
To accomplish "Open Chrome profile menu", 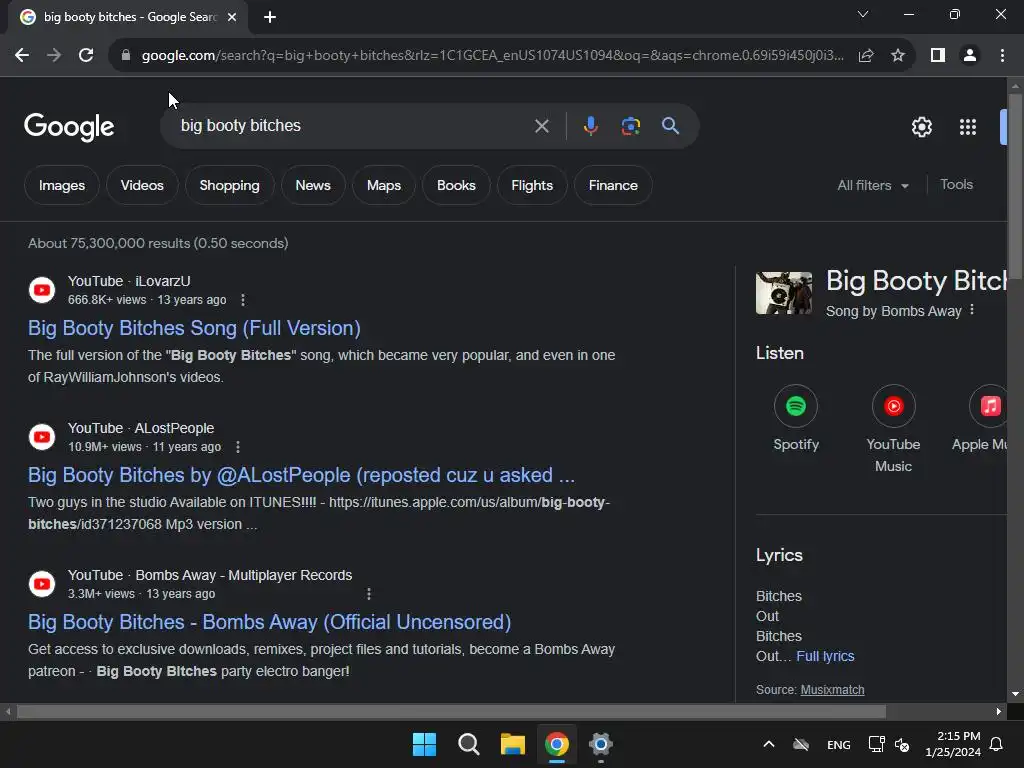I will coord(970,56).
